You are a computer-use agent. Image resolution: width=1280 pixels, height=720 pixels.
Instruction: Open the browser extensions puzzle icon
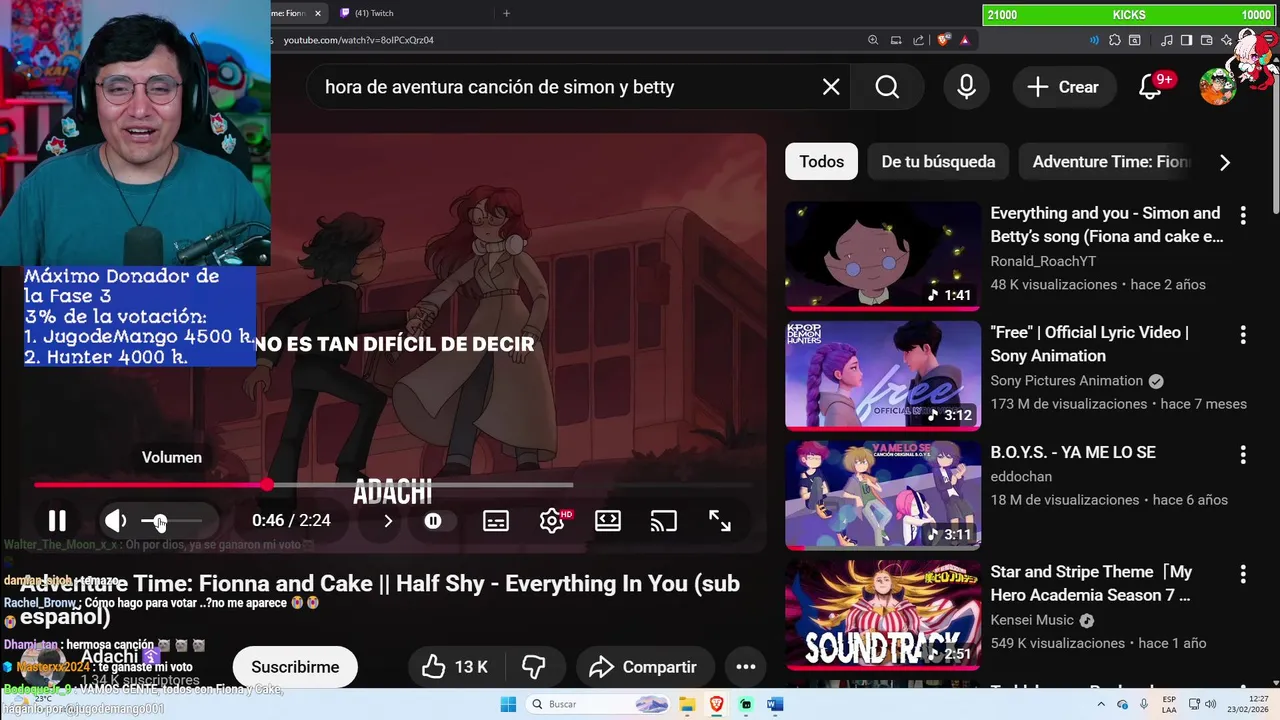1115,40
